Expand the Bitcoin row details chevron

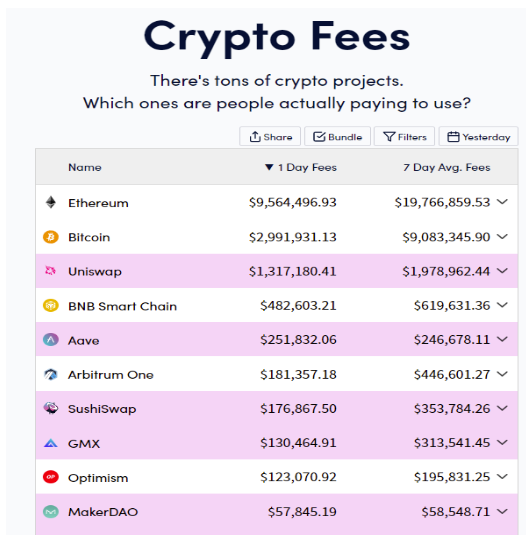click(502, 236)
